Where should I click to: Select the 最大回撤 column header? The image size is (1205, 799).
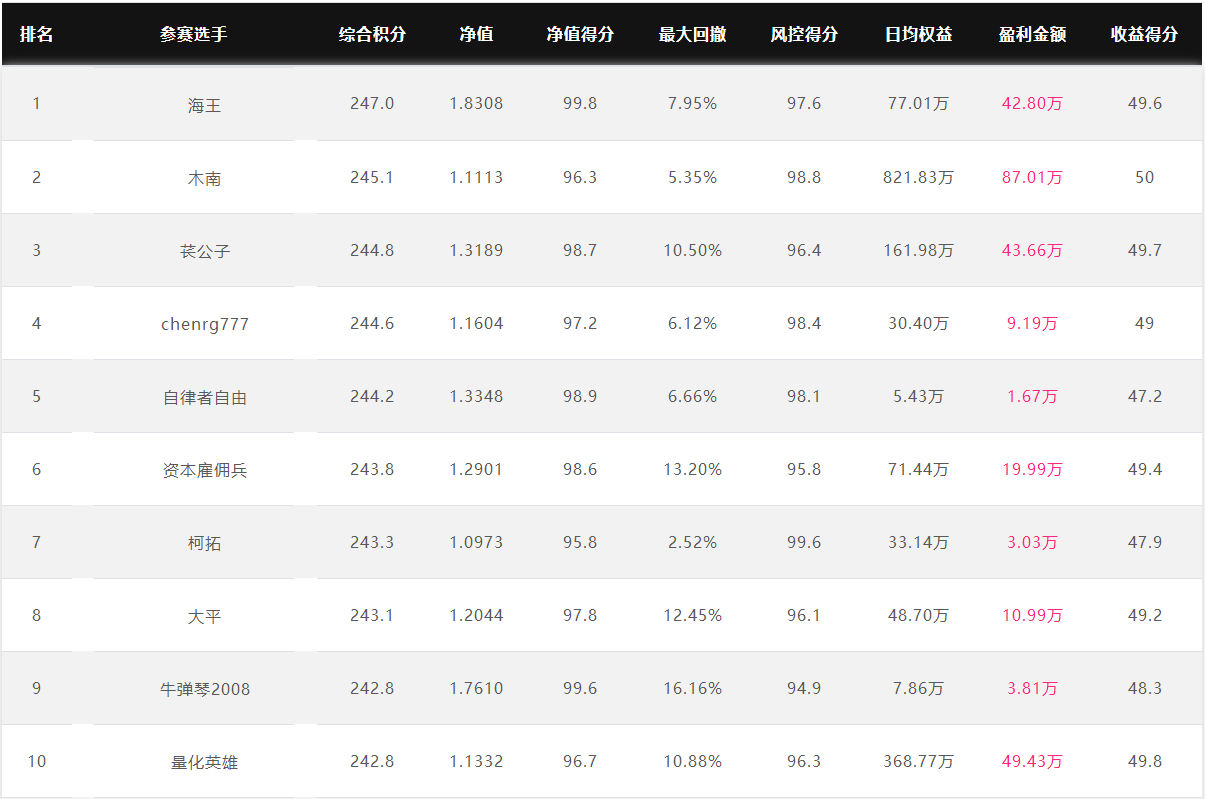pos(692,34)
